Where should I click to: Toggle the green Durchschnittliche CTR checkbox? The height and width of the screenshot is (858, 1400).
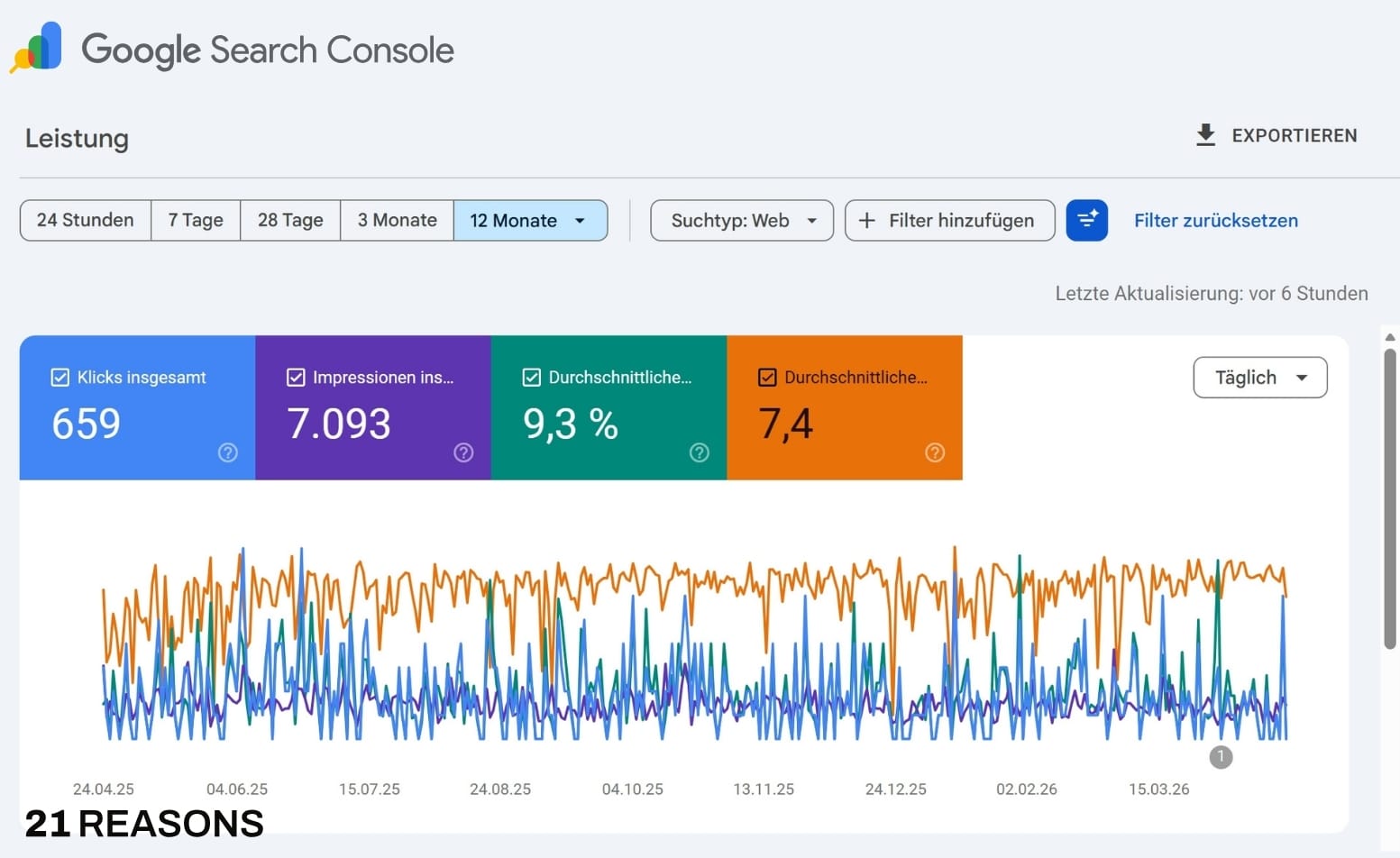[532, 378]
